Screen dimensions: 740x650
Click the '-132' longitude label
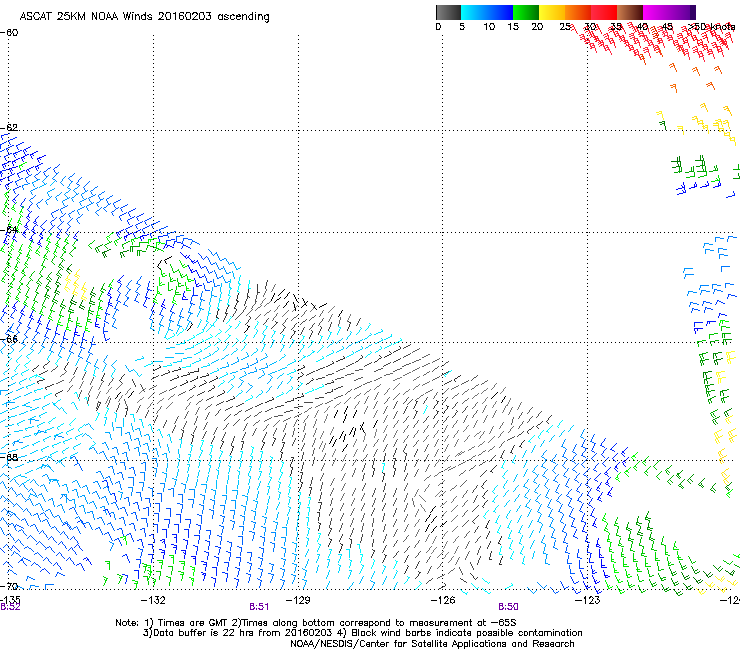153,600
